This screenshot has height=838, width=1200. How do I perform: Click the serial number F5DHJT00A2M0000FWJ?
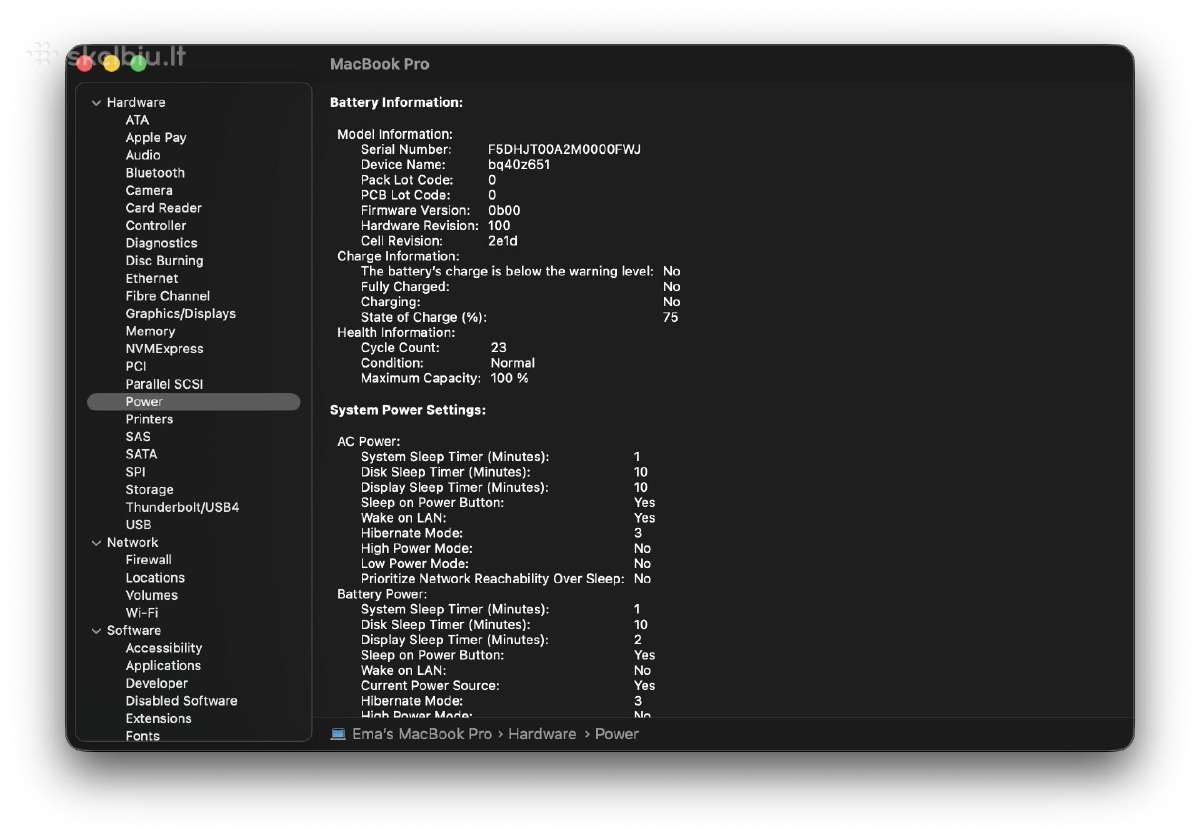coord(564,149)
